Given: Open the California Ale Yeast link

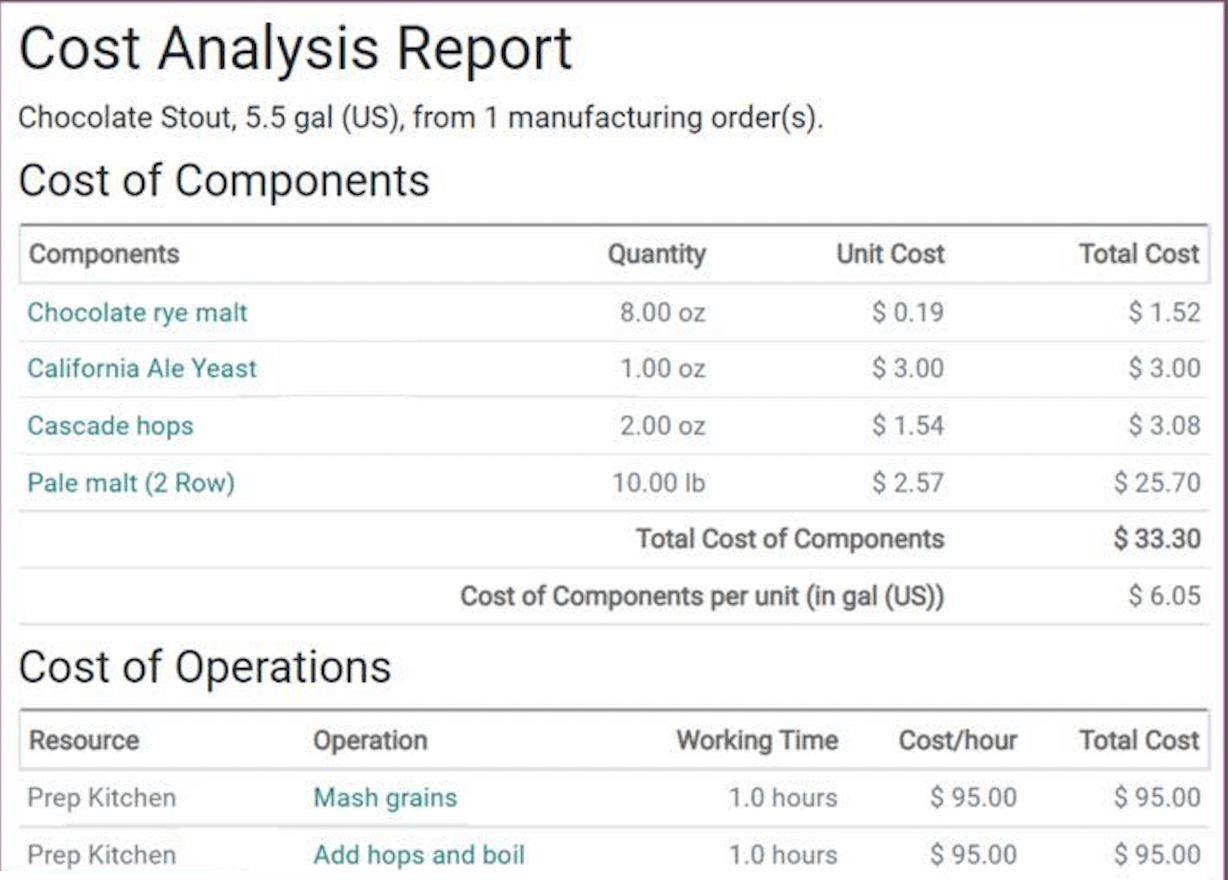Looking at the screenshot, I should tap(142, 369).
